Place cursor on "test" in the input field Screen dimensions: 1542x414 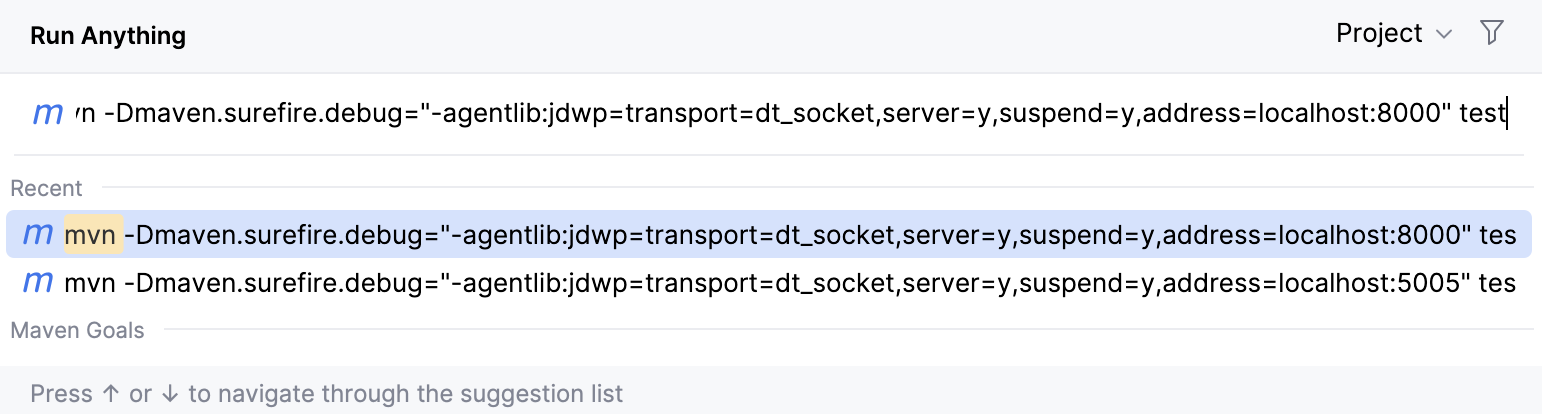click(1482, 113)
